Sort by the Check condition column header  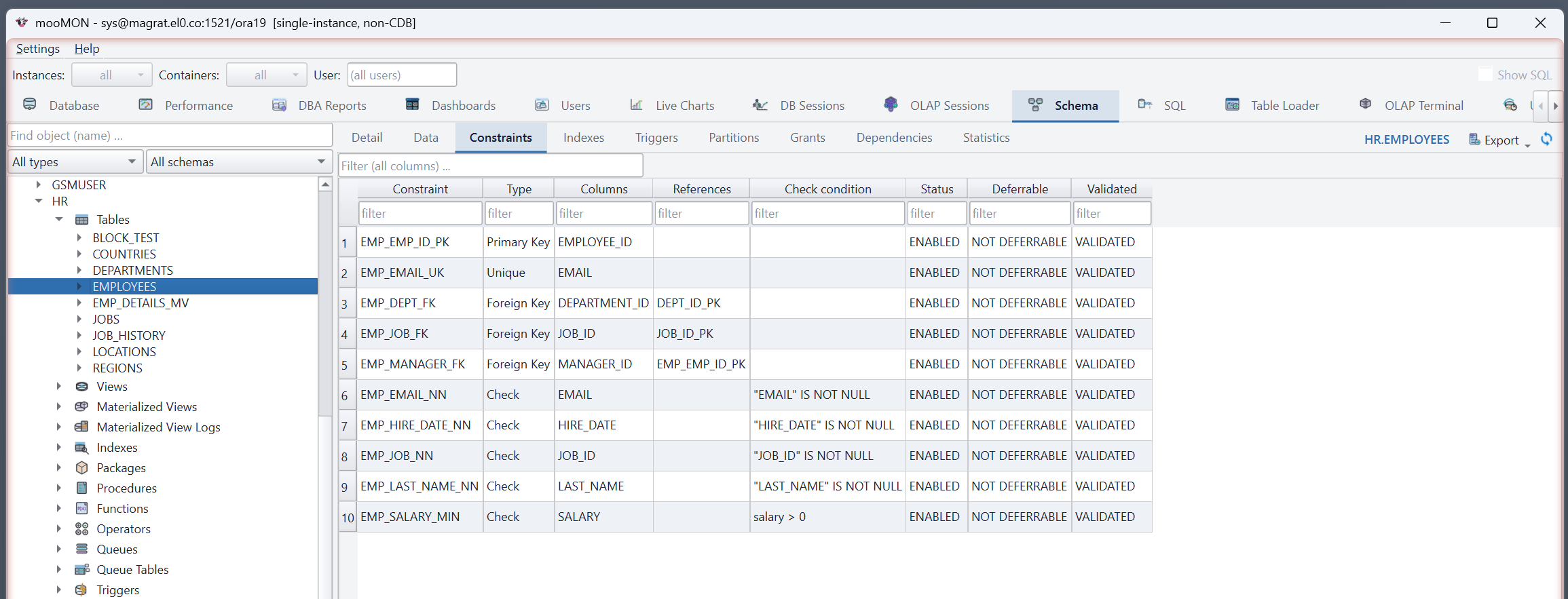pyautogui.click(x=828, y=189)
